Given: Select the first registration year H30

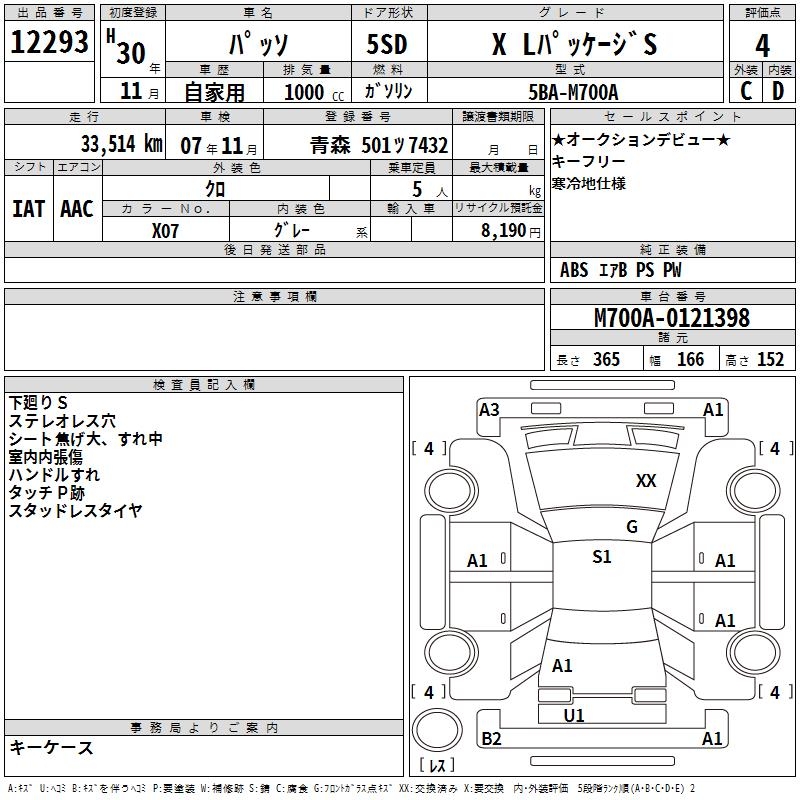Looking at the screenshot, I should point(126,47).
